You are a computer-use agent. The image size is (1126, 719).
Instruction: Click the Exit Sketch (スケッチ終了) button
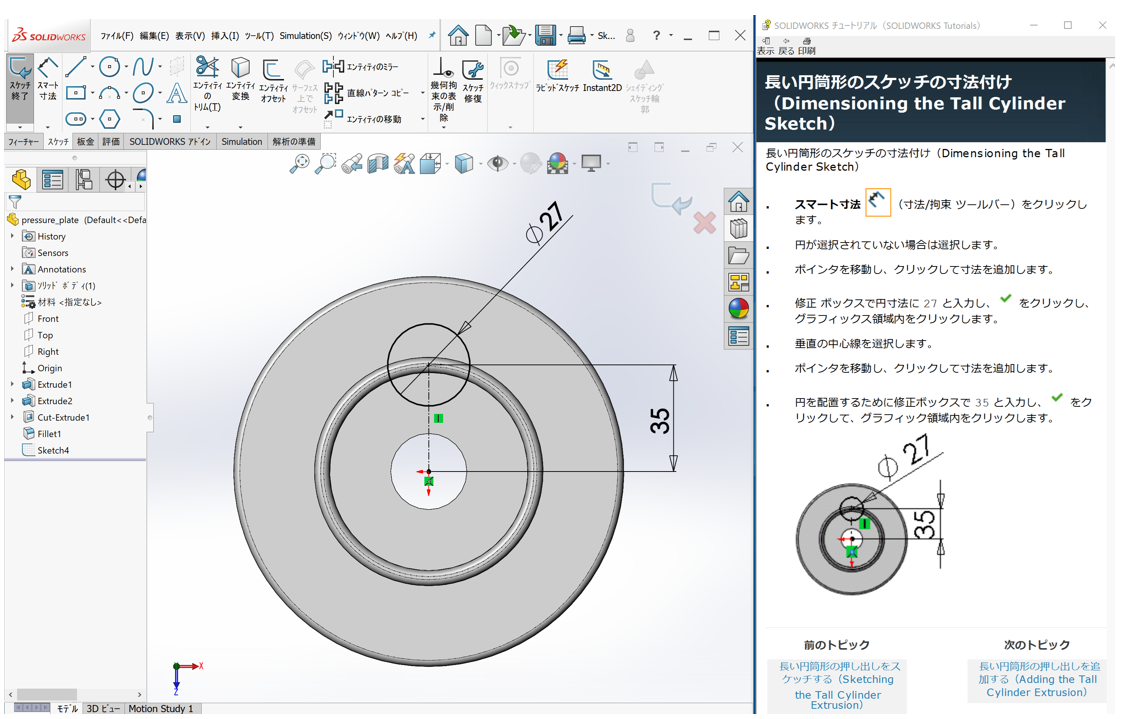(x=20, y=78)
